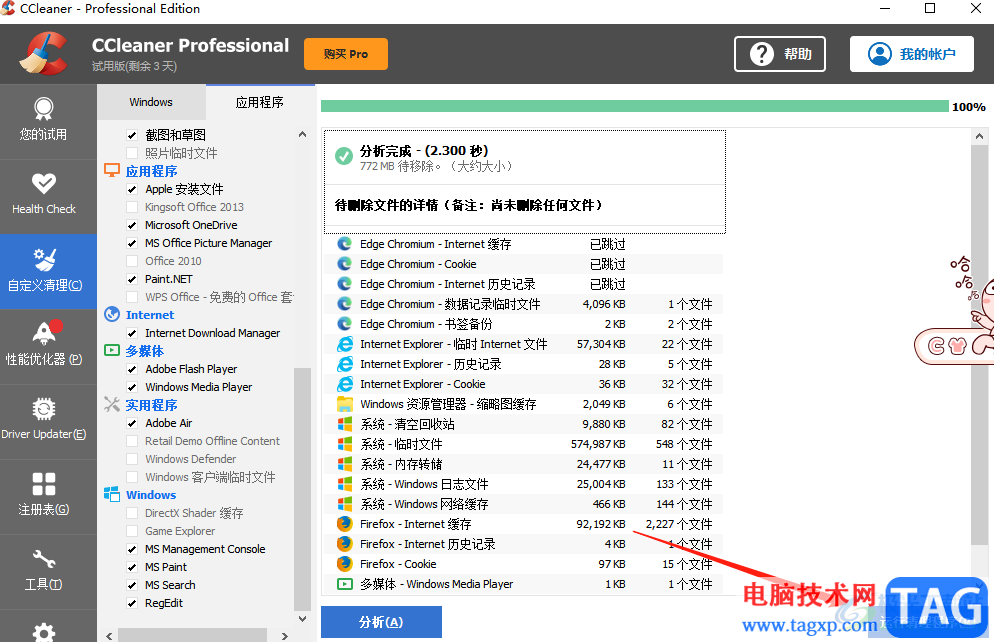
Task: Select the Internet category heading
Action: click(150, 314)
